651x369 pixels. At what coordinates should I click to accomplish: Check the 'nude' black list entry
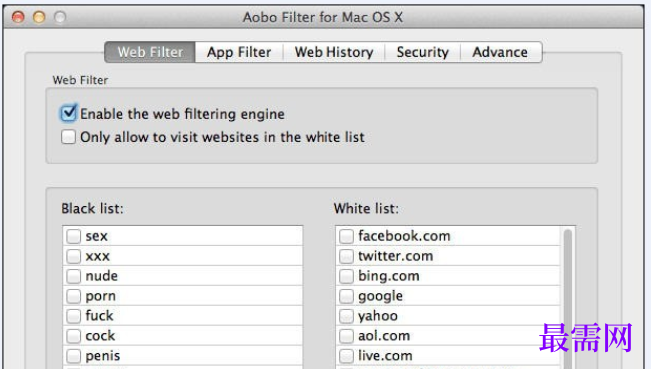(73, 276)
